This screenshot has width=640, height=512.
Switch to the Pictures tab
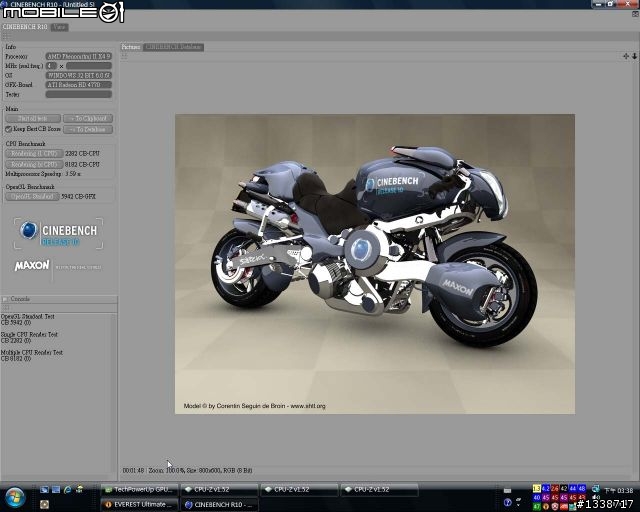coord(131,47)
